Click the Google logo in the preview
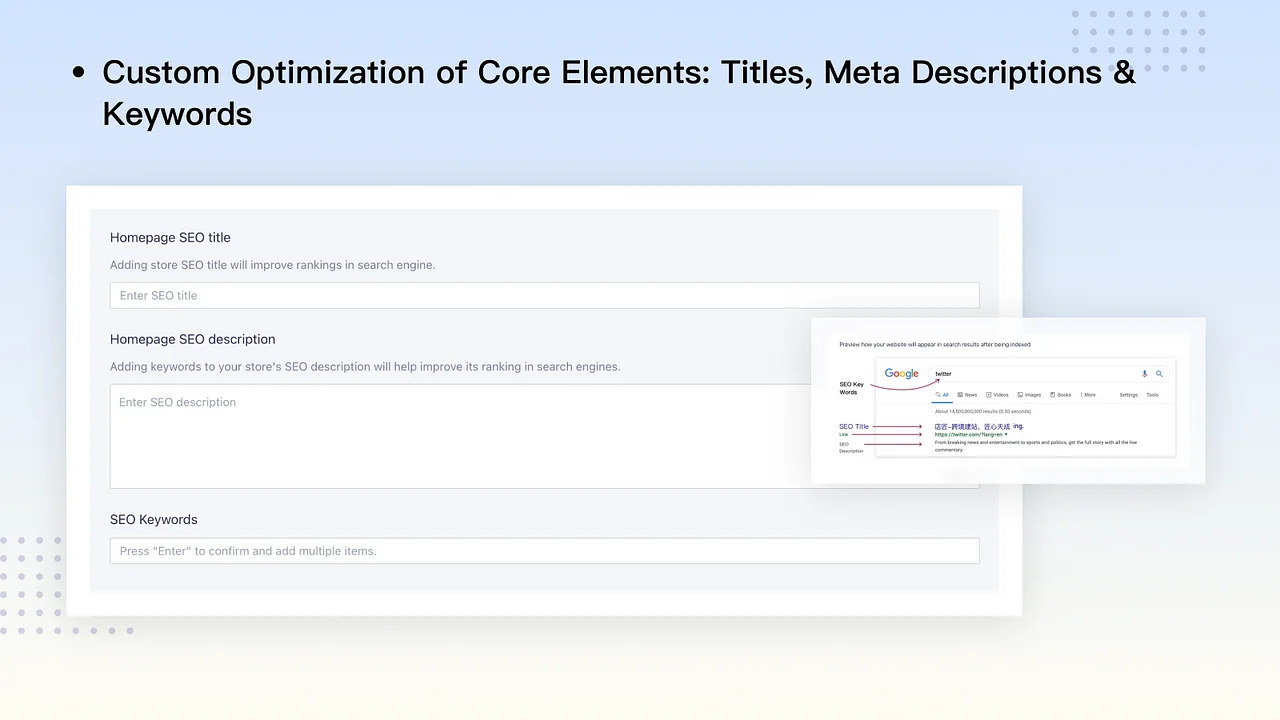 [x=901, y=374]
